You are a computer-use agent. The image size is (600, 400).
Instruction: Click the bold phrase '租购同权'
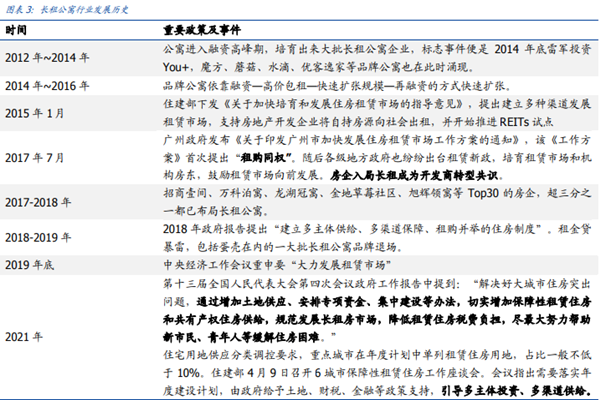[264, 158]
